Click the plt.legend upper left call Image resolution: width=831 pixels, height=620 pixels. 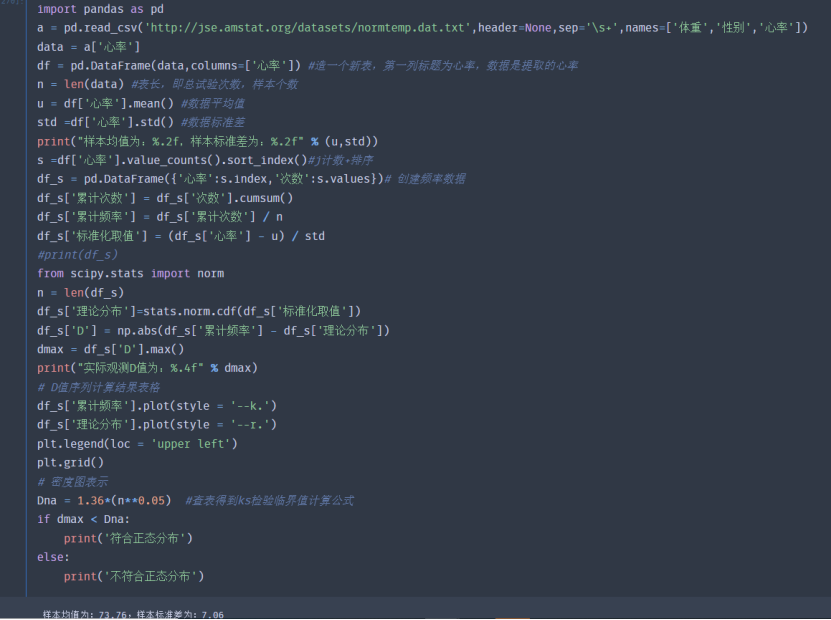(x=130, y=443)
